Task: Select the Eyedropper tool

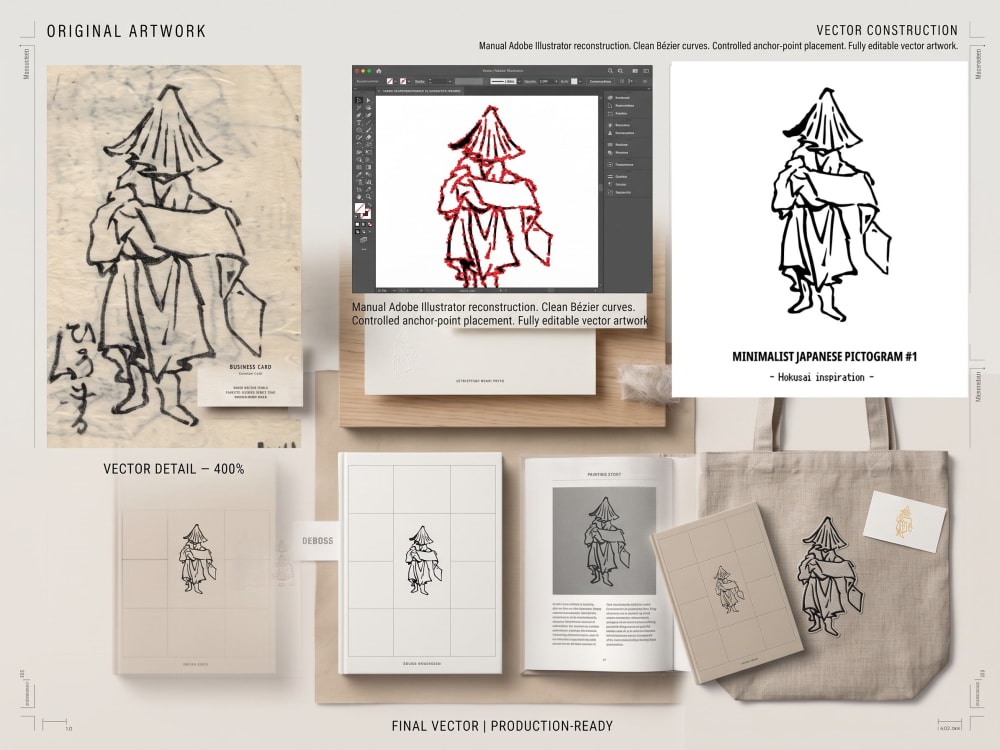Action: click(358, 175)
